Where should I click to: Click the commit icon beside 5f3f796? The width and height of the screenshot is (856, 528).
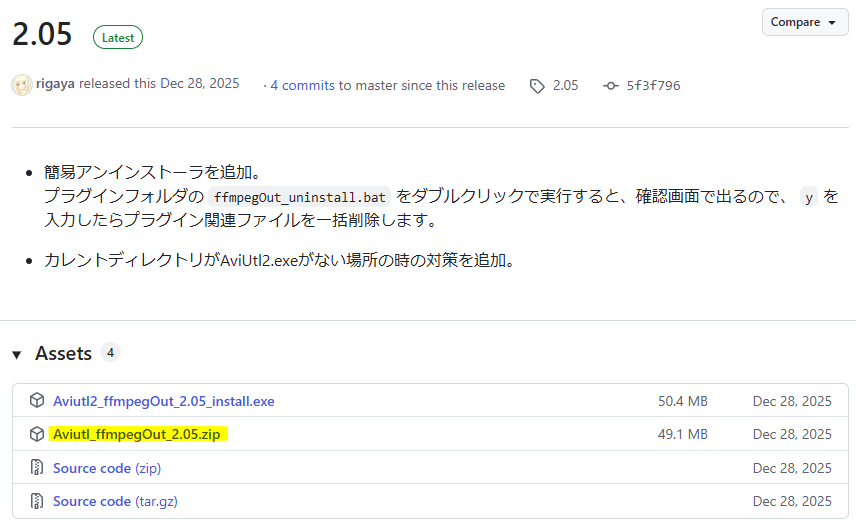click(611, 85)
